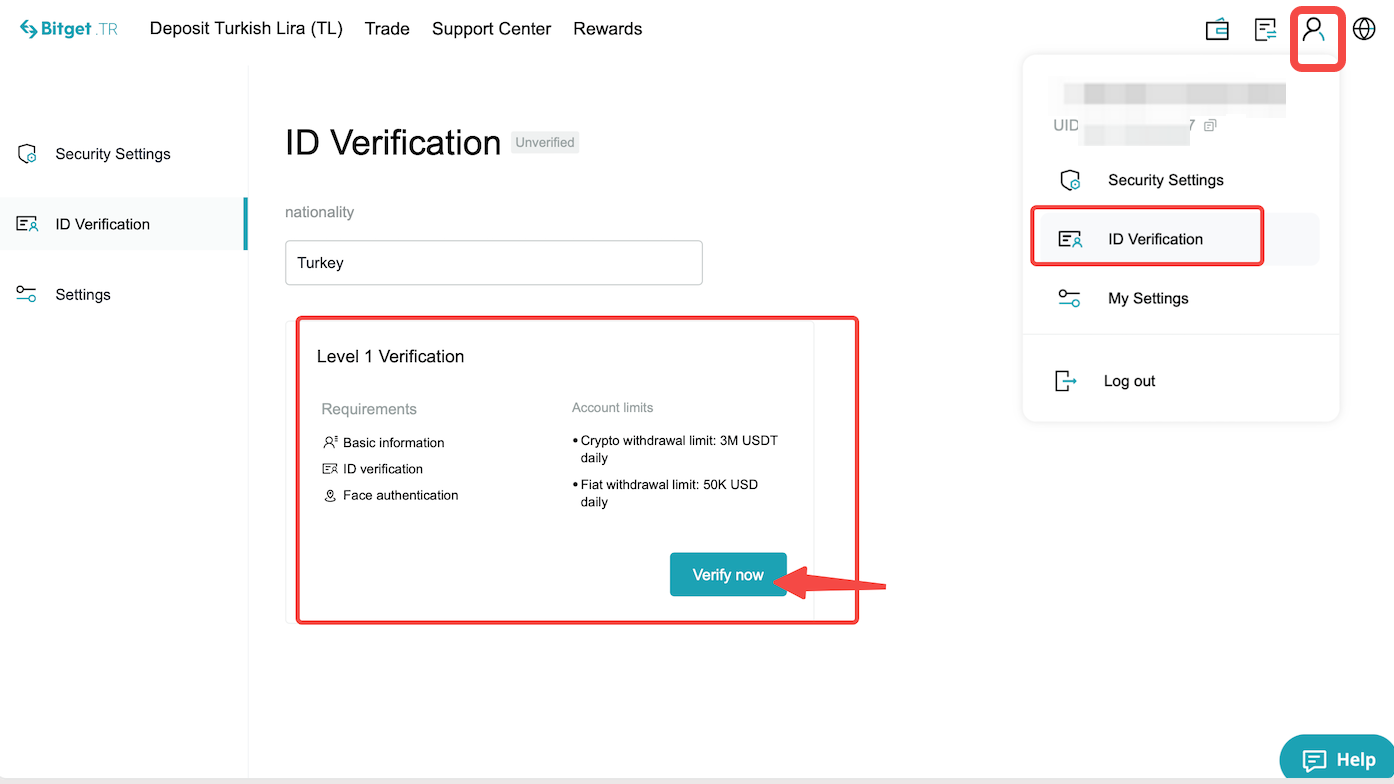
Task: Open the assets wallet icon in the header
Action: 1217,29
